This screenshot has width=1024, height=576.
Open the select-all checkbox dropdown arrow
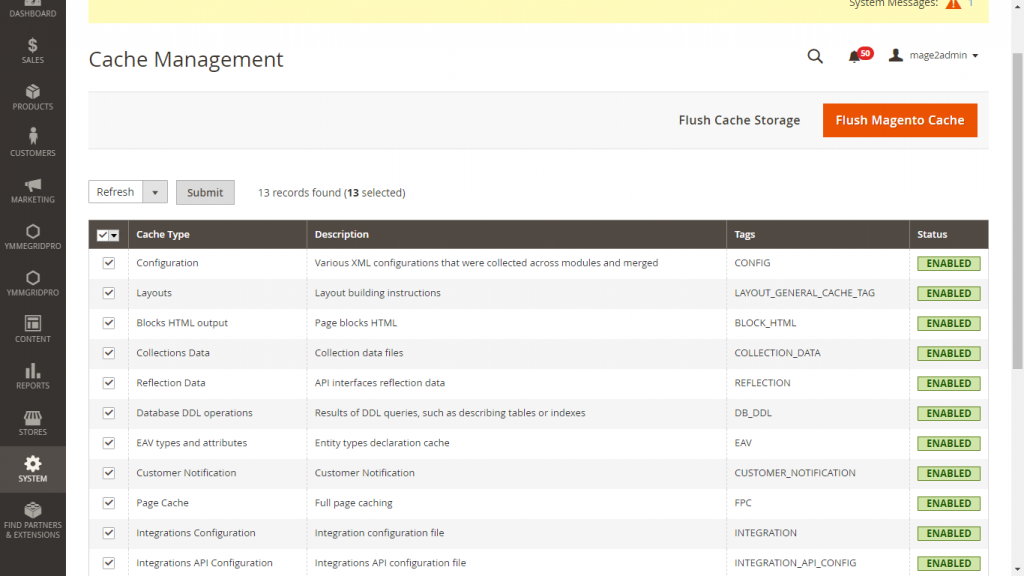[115, 235]
